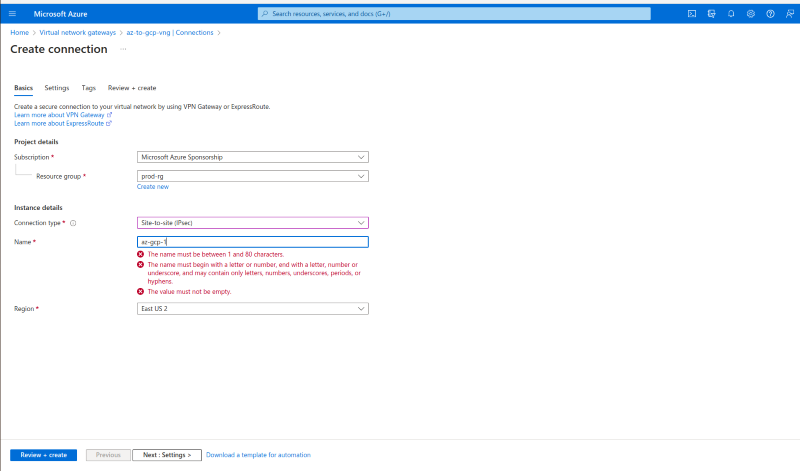Open the Azure portal hamburger menu

coord(13,14)
